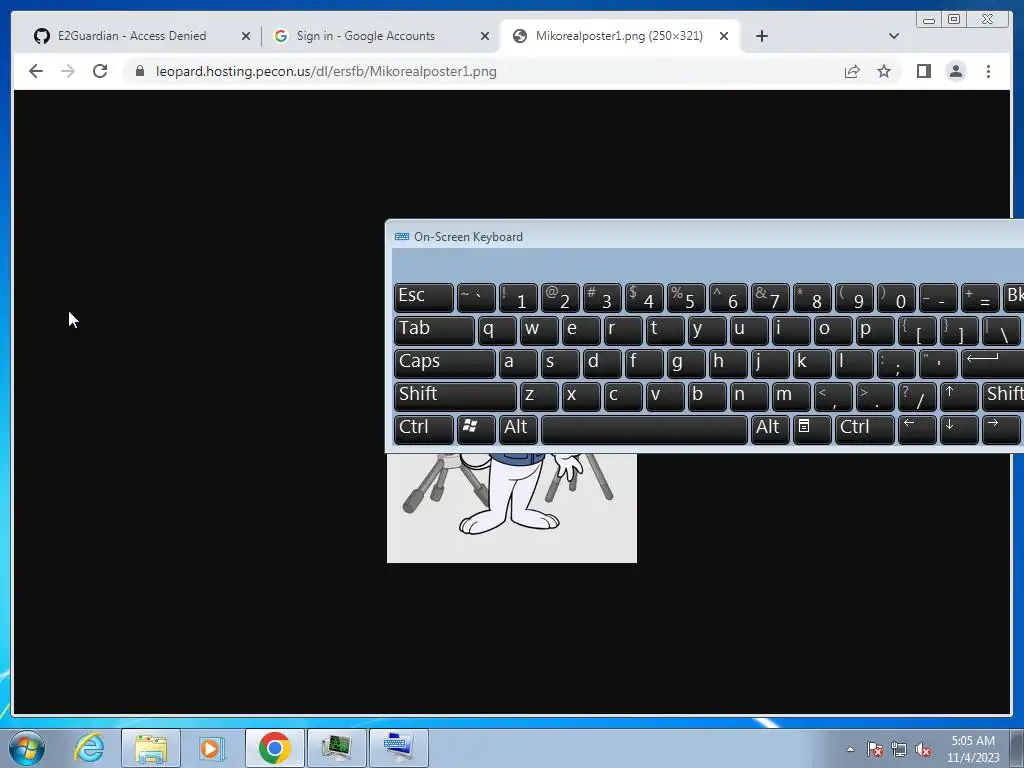Reload the current page
This screenshot has height=768, width=1024.
click(x=100, y=71)
